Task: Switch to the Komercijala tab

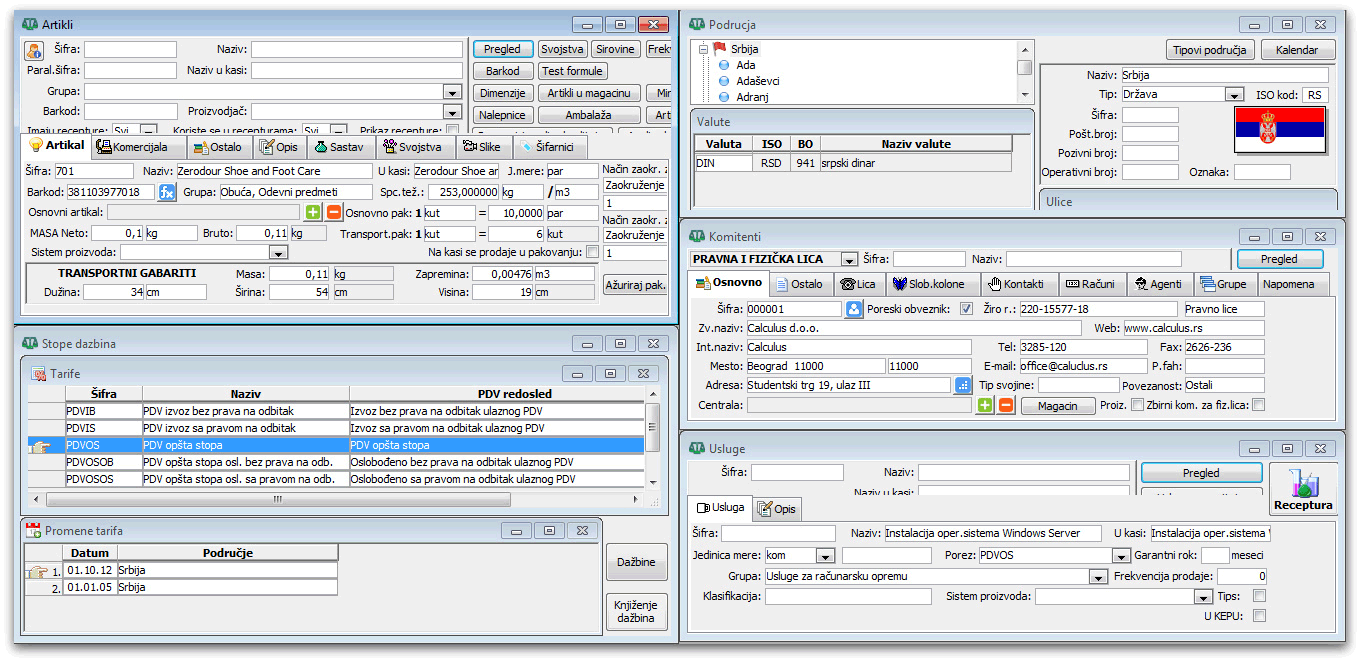Action: click(132, 147)
